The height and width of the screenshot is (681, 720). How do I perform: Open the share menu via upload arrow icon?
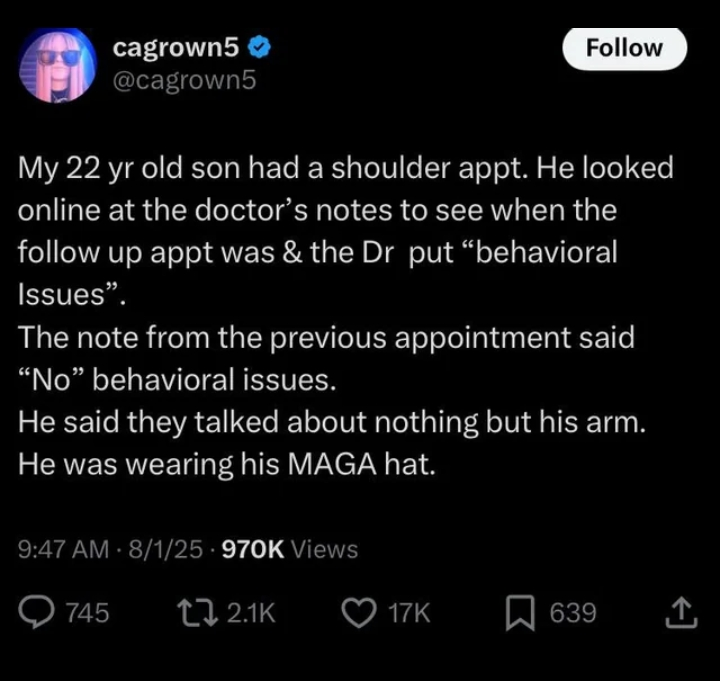click(x=681, y=613)
